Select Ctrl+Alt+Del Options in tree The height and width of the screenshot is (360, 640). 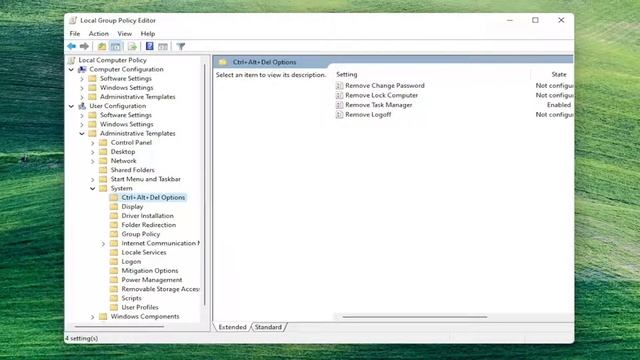tap(153, 198)
